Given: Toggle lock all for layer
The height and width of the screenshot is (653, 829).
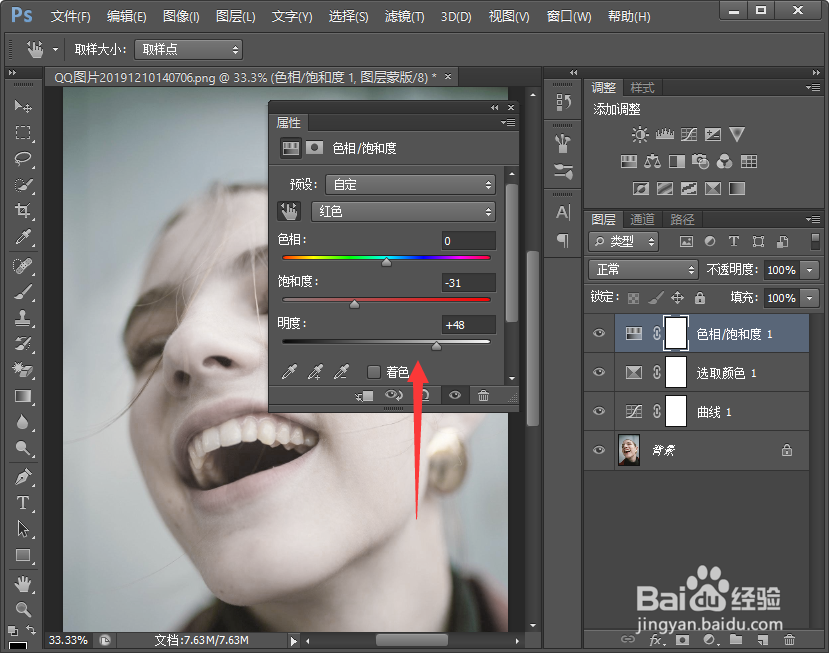Looking at the screenshot, I should [x=700, y=298].
